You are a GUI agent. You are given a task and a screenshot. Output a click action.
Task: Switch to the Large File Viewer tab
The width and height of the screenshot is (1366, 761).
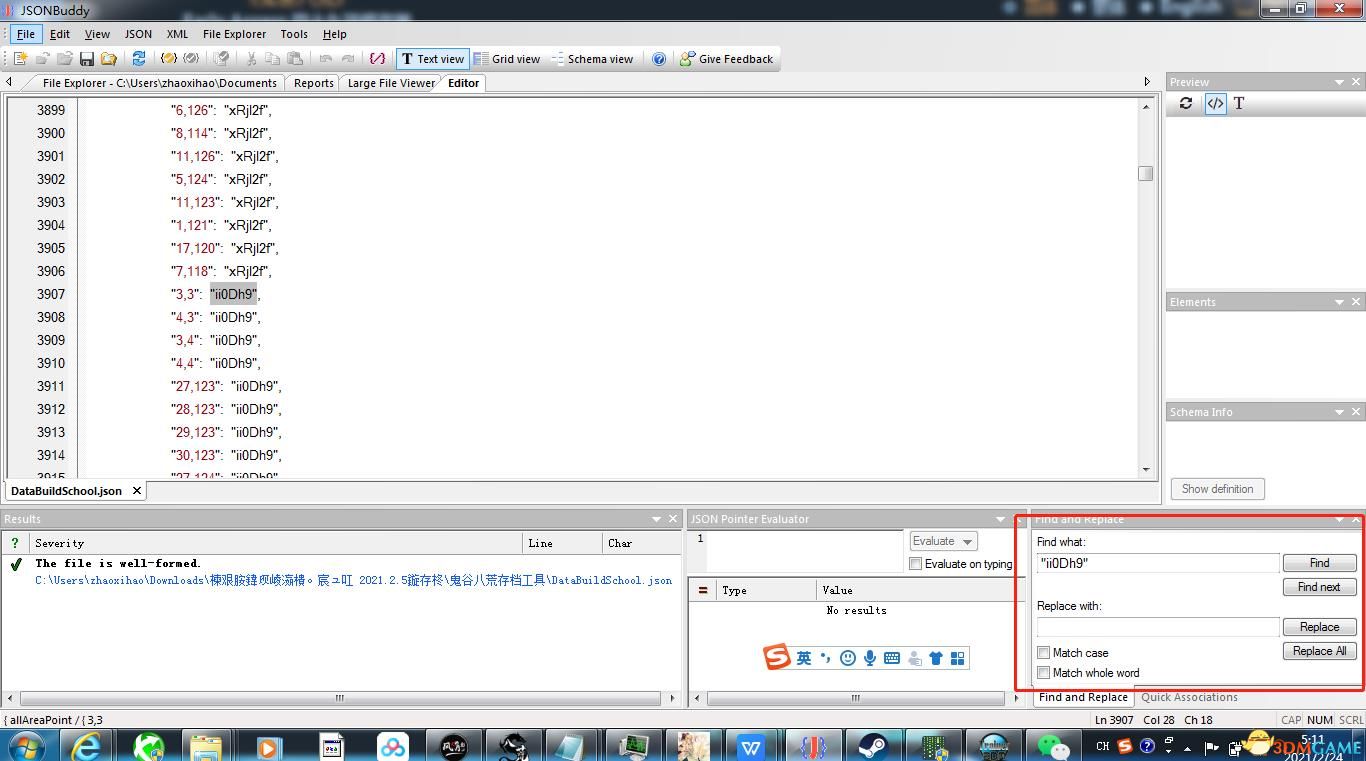391,83
